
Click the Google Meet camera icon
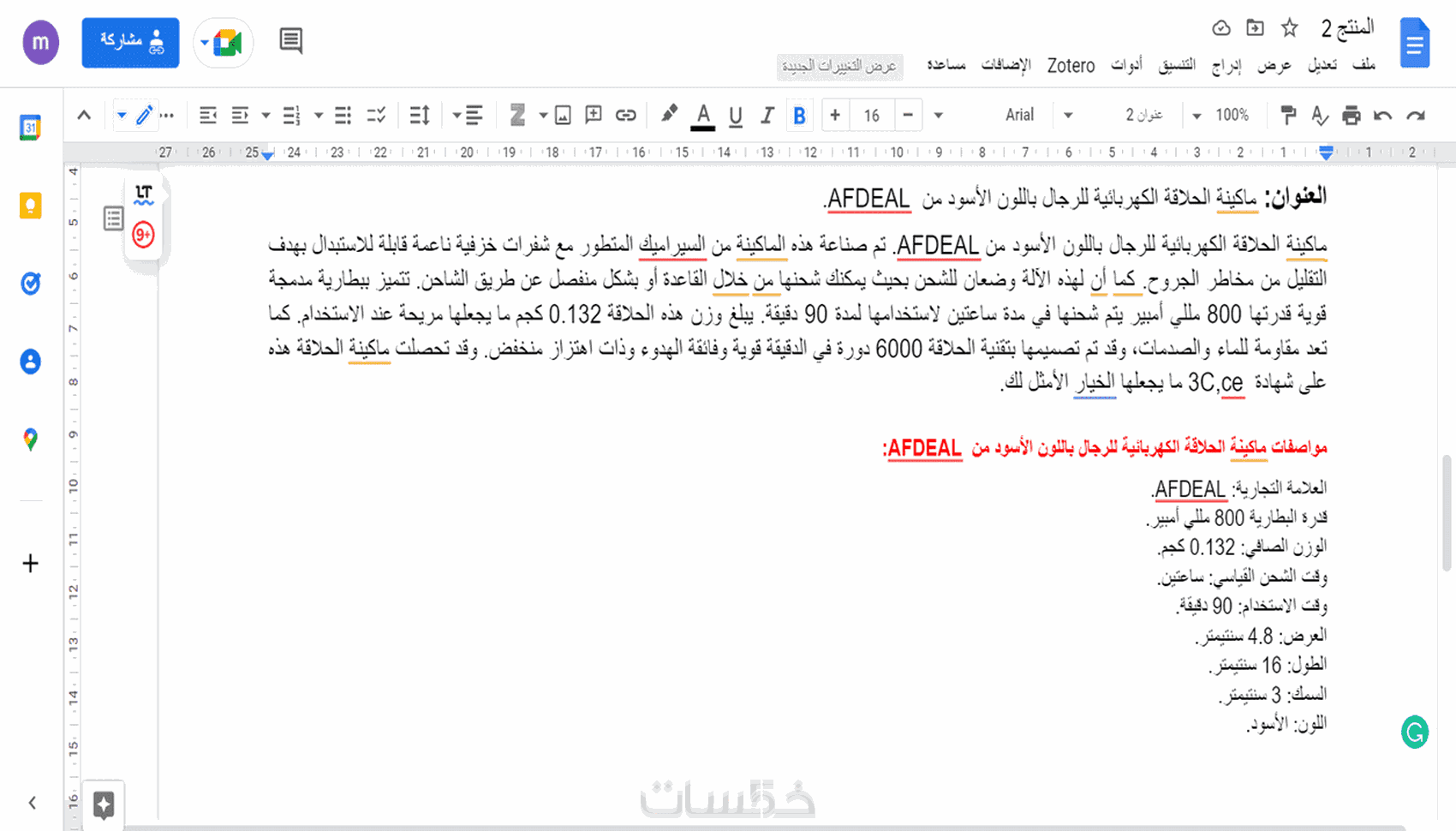click(x=228, y=42)
